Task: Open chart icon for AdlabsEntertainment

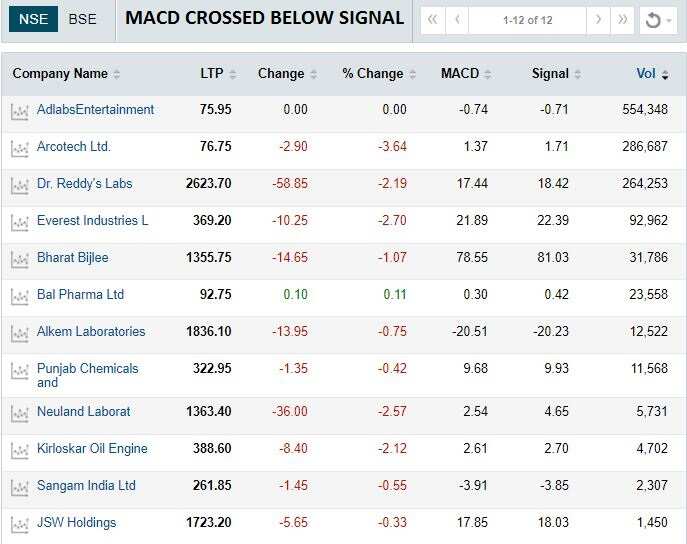Action: pyautogui.click(x=19, y=111)
